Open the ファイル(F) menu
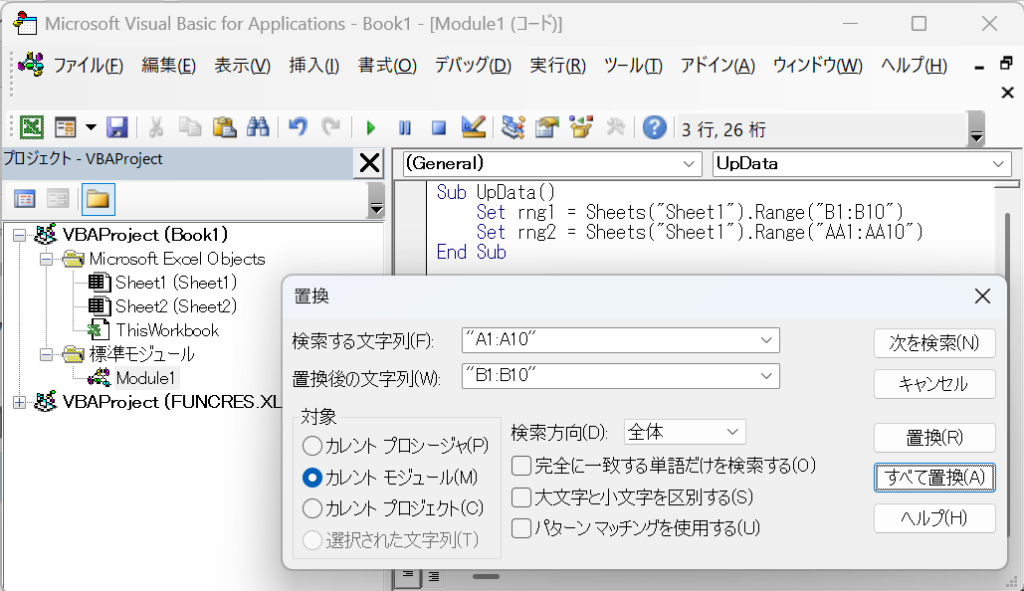The image size is (1024, 591). [88, 65]
